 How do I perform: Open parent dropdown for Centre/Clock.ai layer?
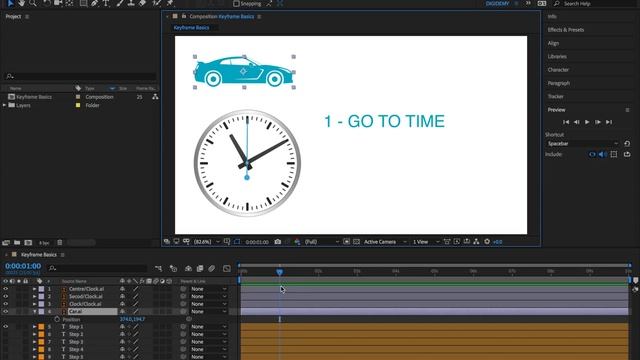208,289
